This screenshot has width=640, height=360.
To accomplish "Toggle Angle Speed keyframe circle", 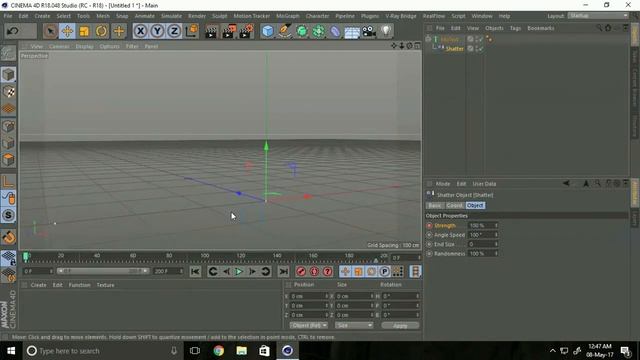I will click(x=429, y=235).
